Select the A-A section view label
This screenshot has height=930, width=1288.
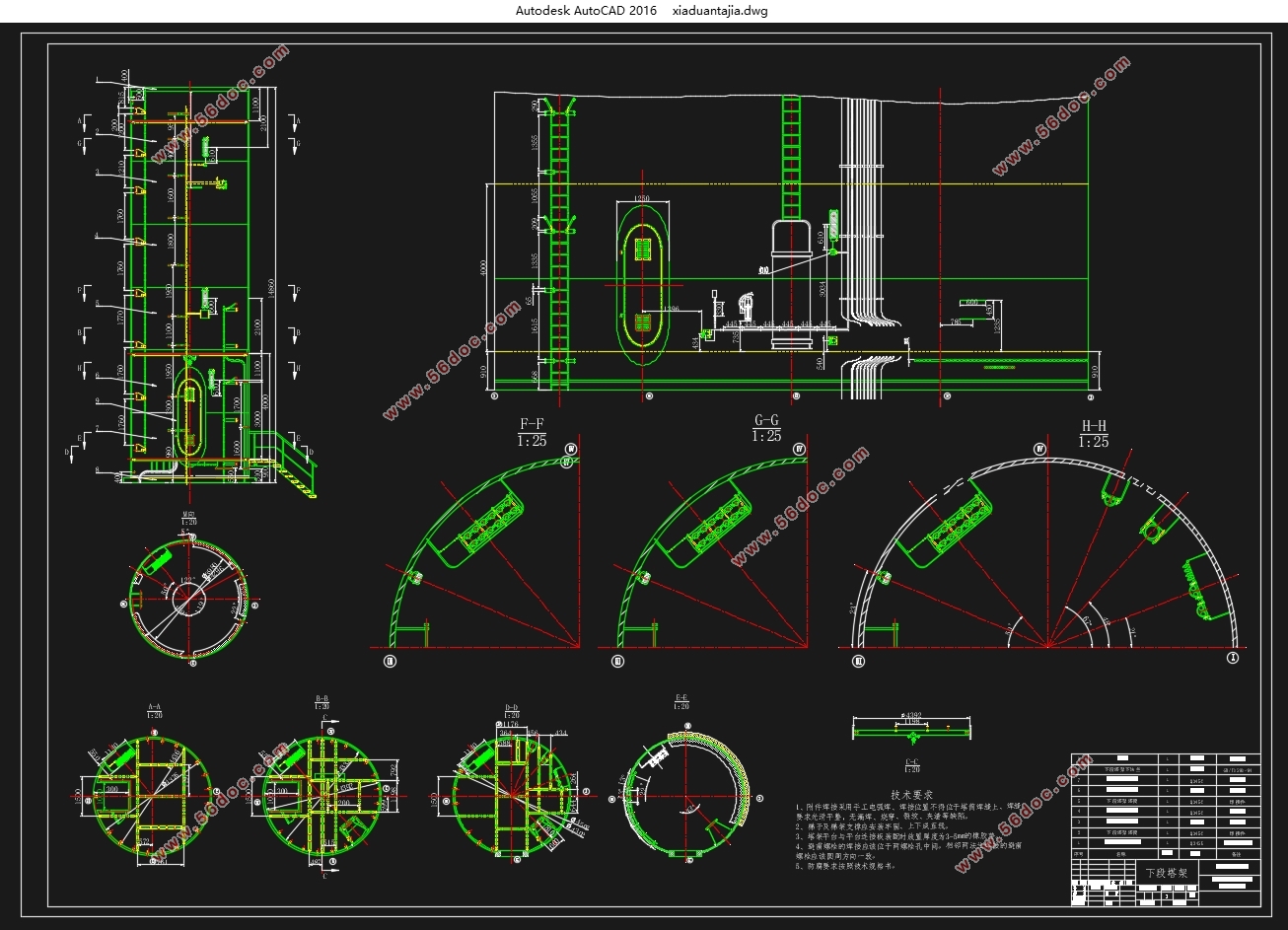[x=155, y=707]
